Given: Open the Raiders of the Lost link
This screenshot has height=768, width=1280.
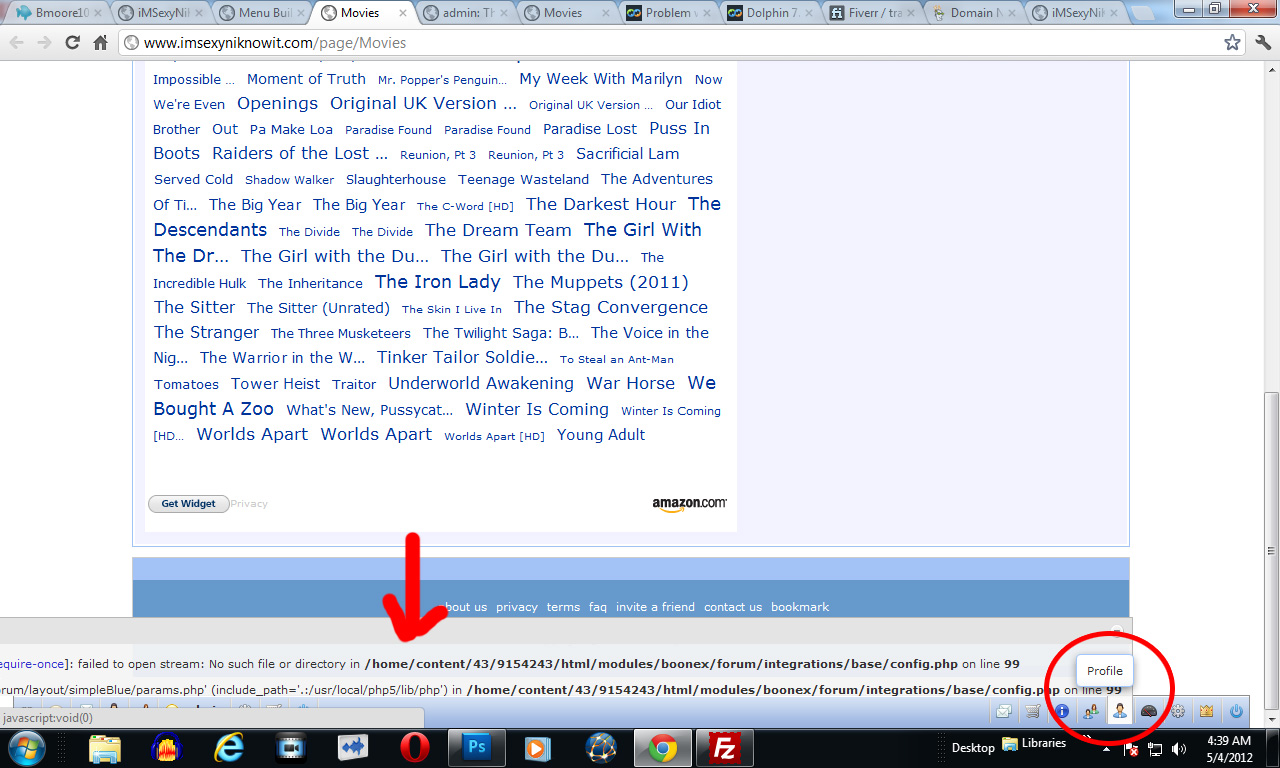Looking at the screenshot, I should 300,154.
